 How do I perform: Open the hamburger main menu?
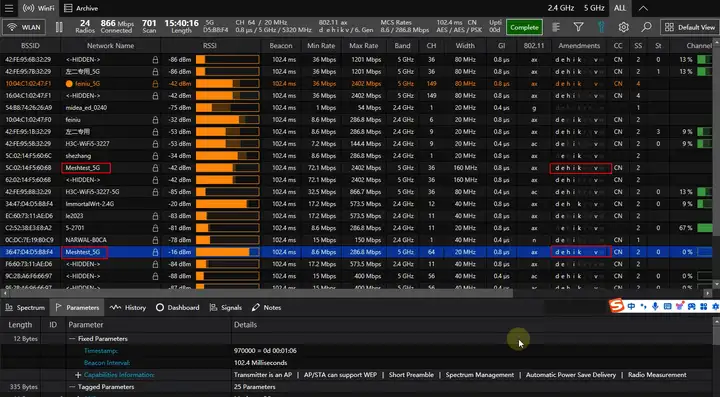pyautogui.click(x=9, y=8)
